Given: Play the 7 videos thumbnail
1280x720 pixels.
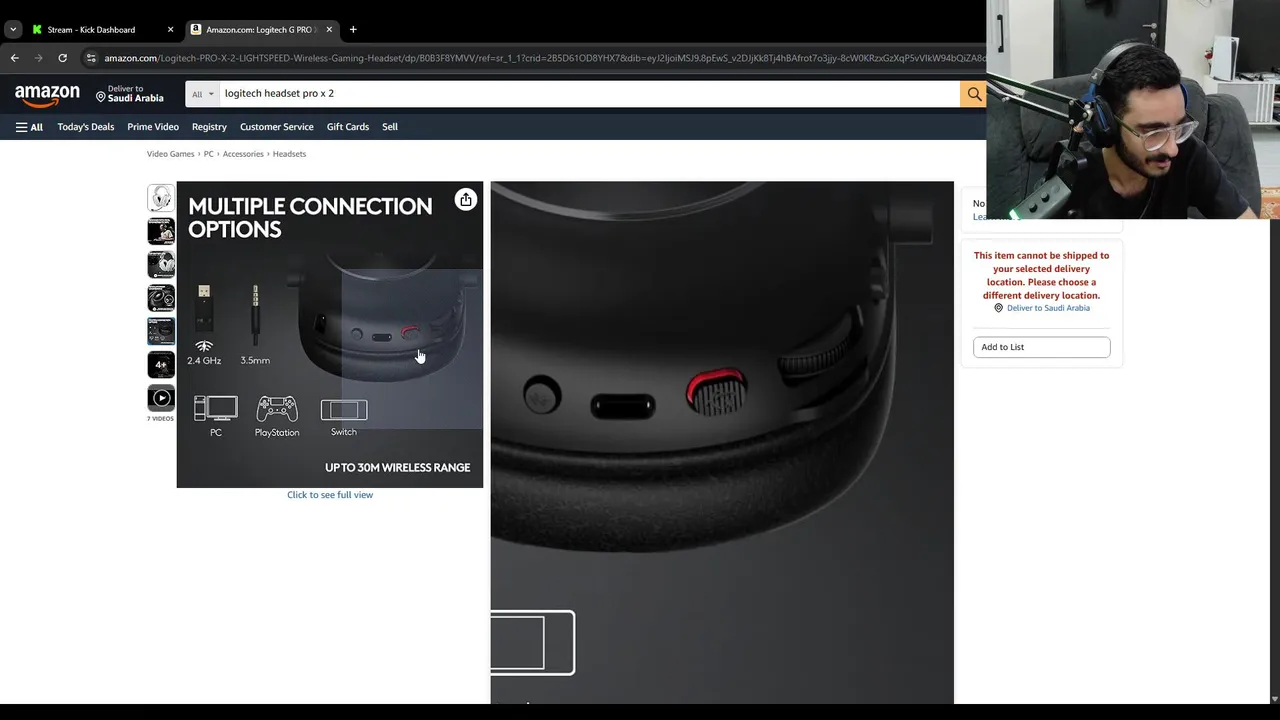Looking at the screenshot, I should (x=161, y=398).
